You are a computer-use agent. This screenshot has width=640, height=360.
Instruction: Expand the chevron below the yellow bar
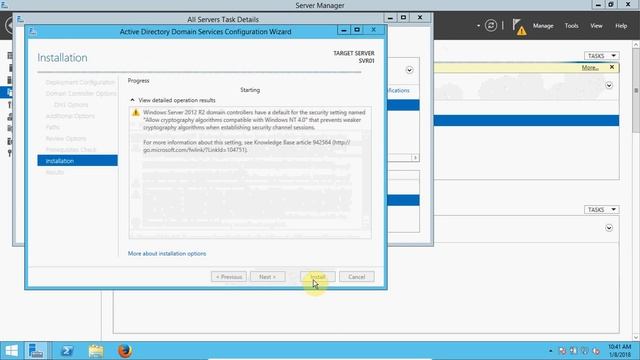click(x=609, y=85)
